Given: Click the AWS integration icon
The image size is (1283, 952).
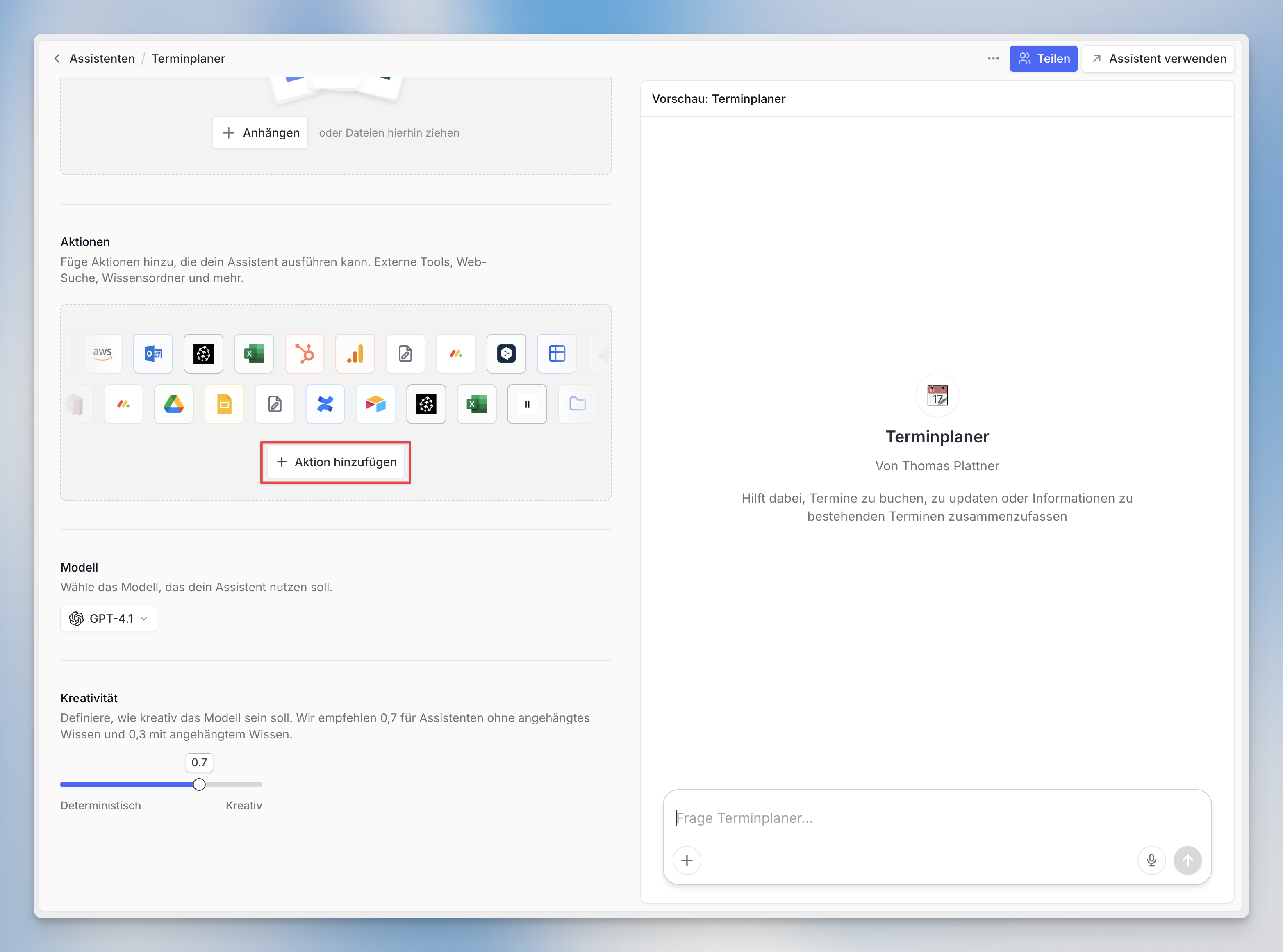Looking at the screenshot, I should [x=102, y=353].
